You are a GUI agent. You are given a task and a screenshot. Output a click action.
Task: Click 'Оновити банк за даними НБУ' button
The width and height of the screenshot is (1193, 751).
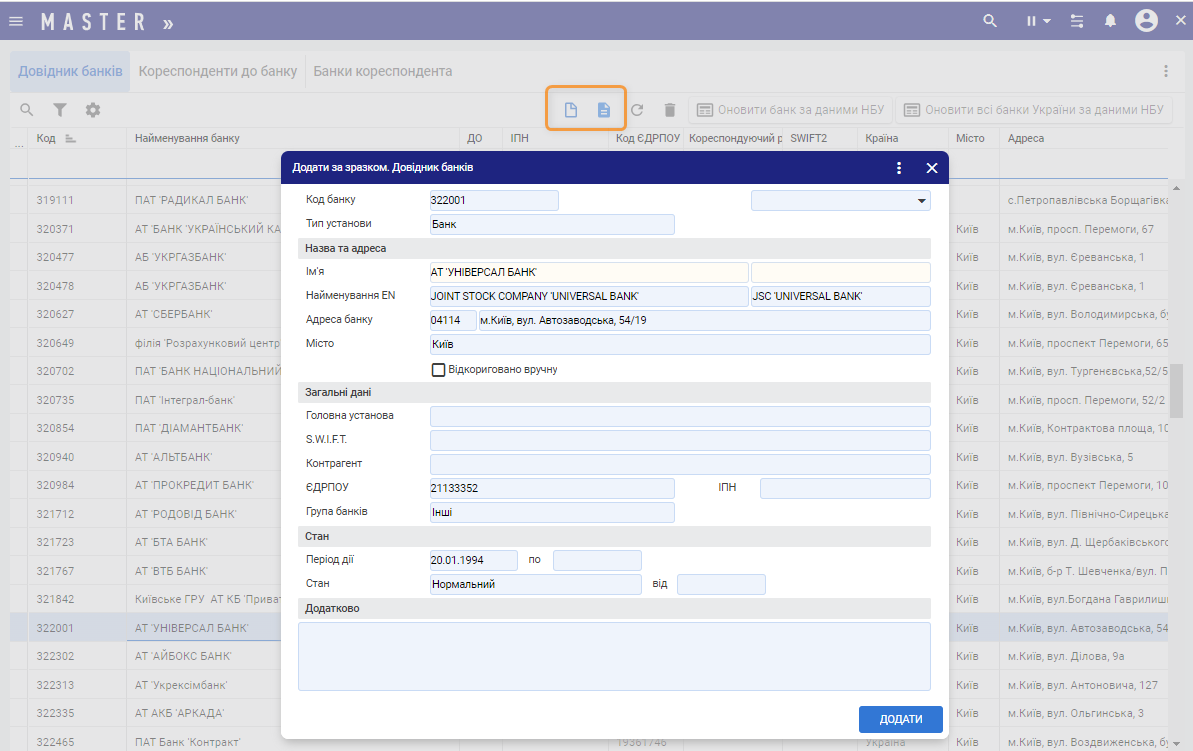(x=790, y=110)
